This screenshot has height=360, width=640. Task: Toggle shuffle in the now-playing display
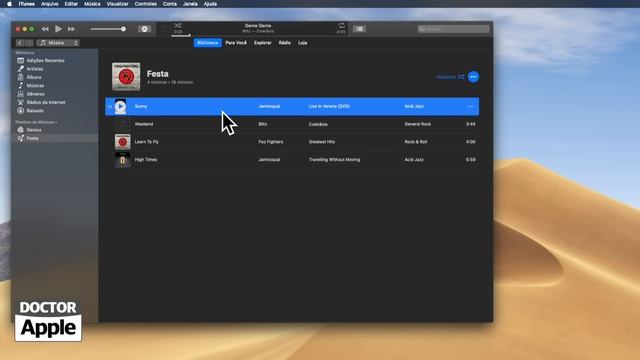[178, 26]
